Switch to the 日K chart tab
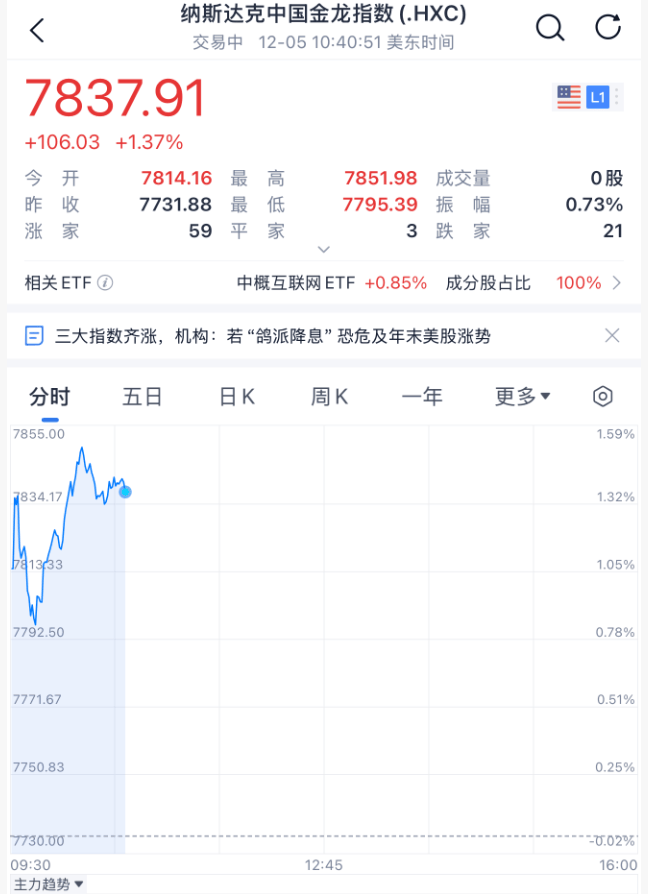The image size is (648, 894). 237,396
